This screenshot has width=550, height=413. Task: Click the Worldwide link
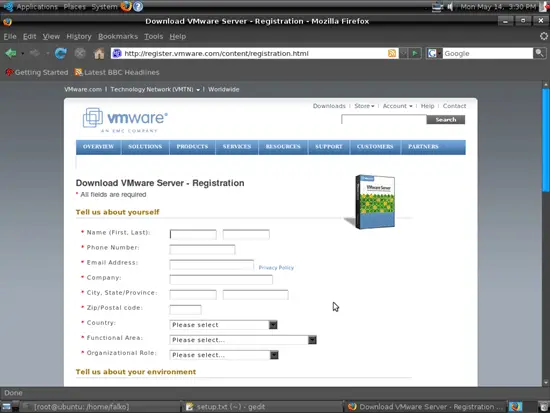(x=223, y=89)
